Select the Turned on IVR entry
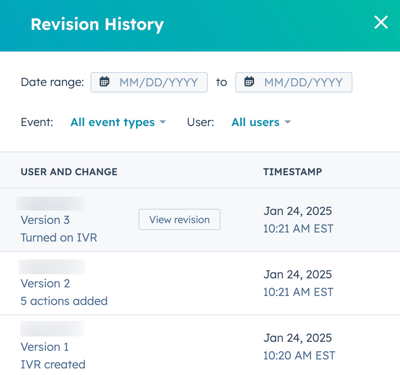The width and height of the screenshot is (400, 375). [59, 238]
